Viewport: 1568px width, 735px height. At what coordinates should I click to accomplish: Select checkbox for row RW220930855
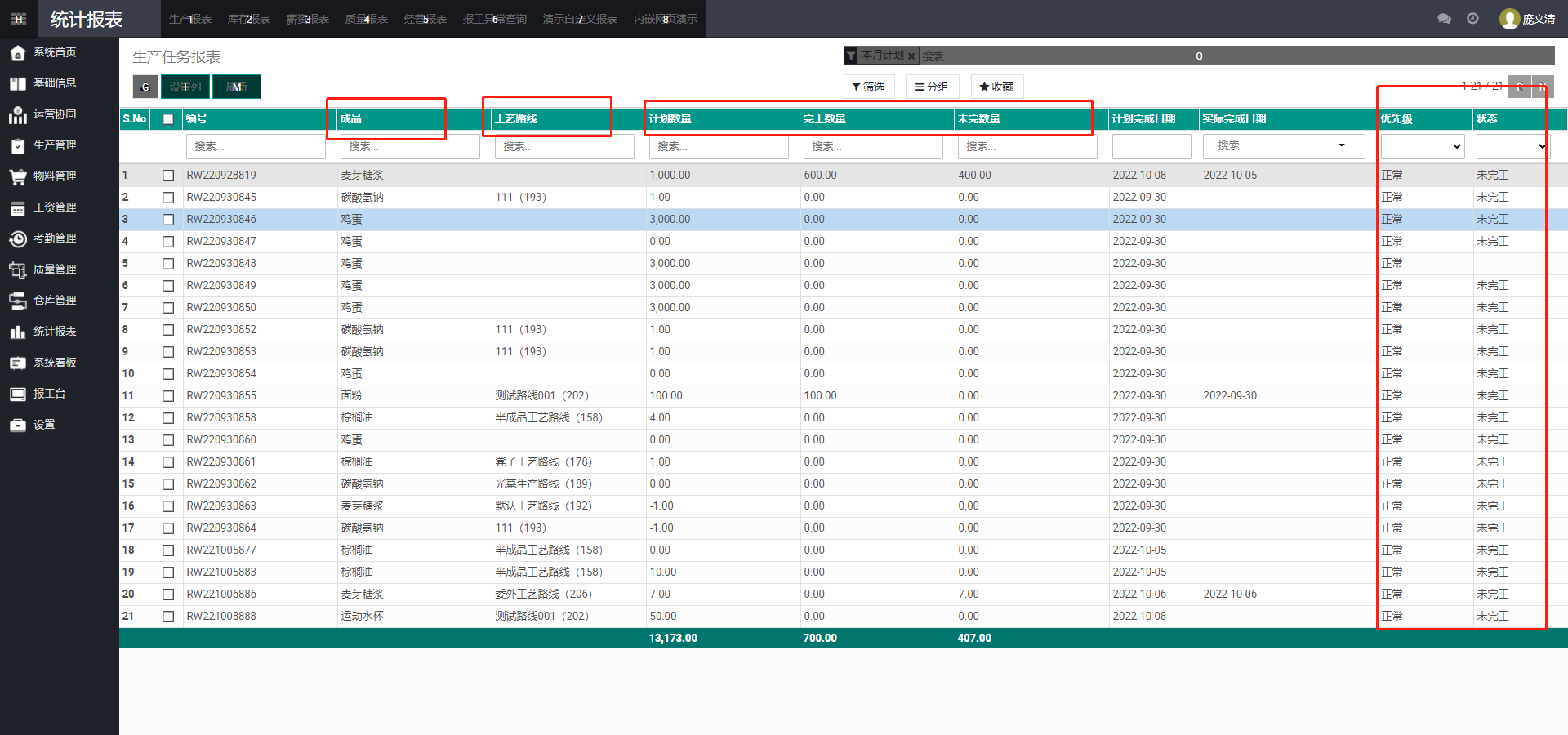(168, 396)
